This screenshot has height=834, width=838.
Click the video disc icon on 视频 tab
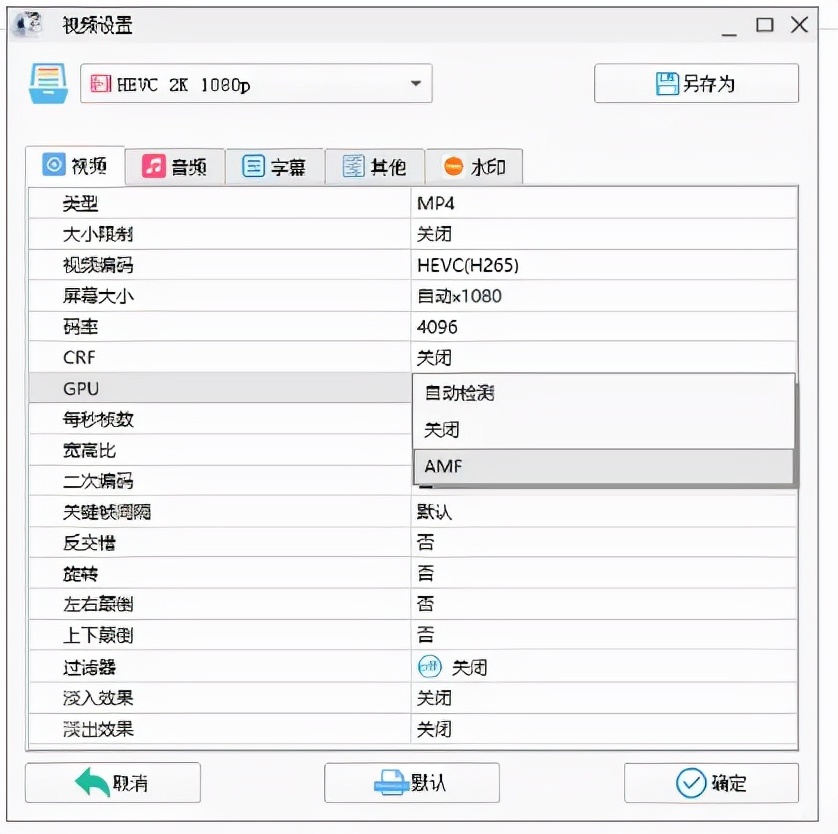click(x=53, y=165)
